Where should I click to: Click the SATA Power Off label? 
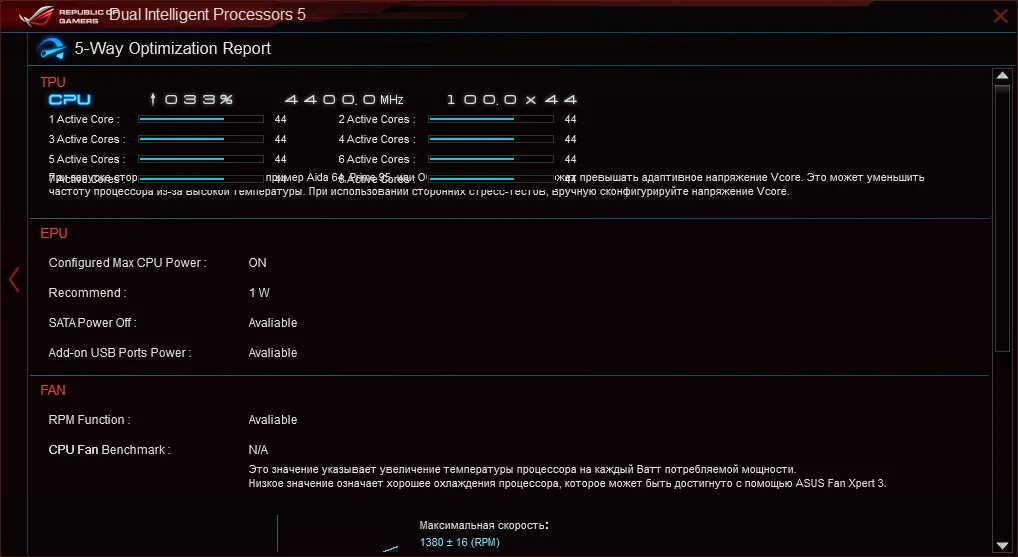point(92,323)
